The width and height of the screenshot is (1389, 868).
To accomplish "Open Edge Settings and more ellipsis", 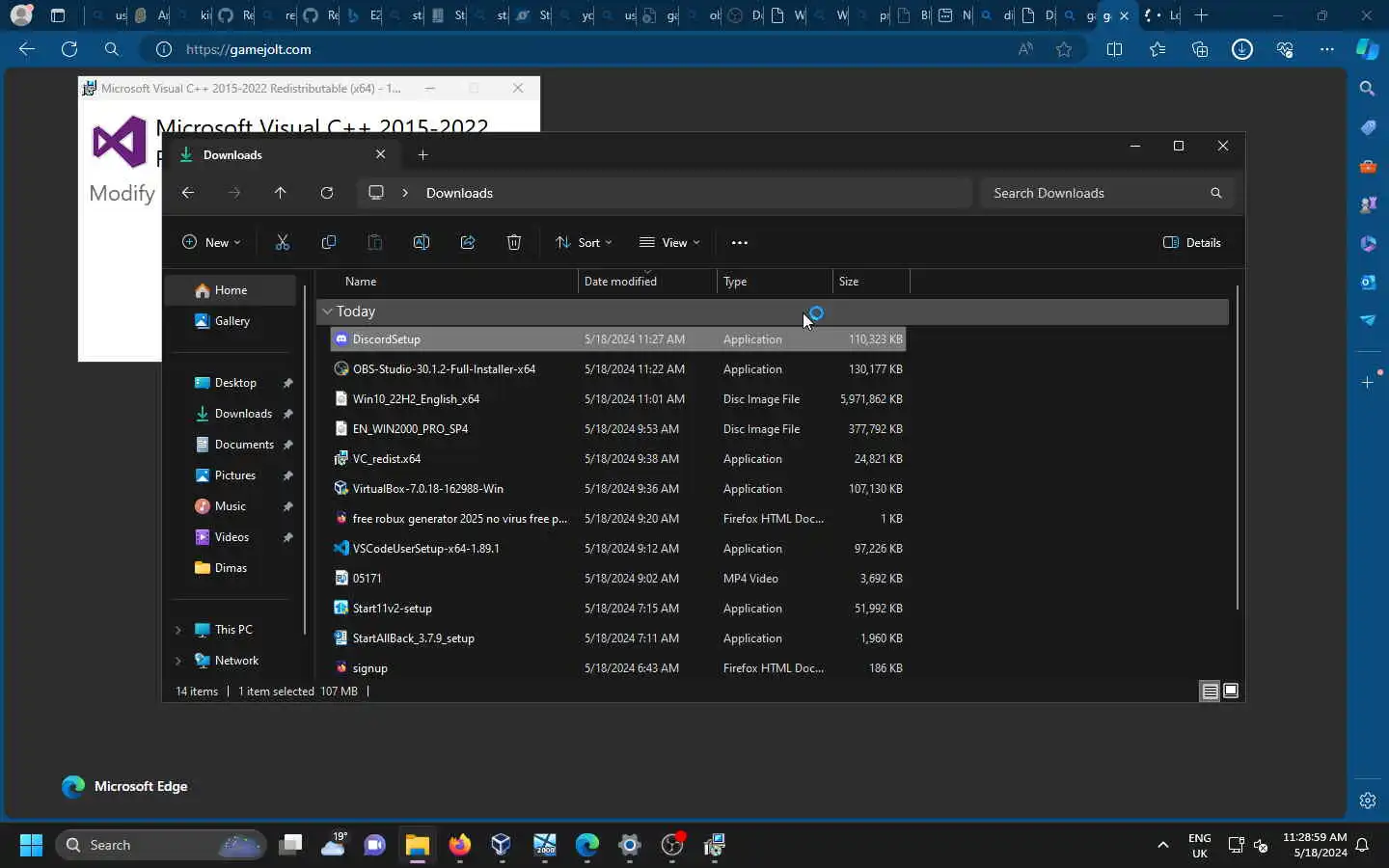I will click(x=1327, y=49).
